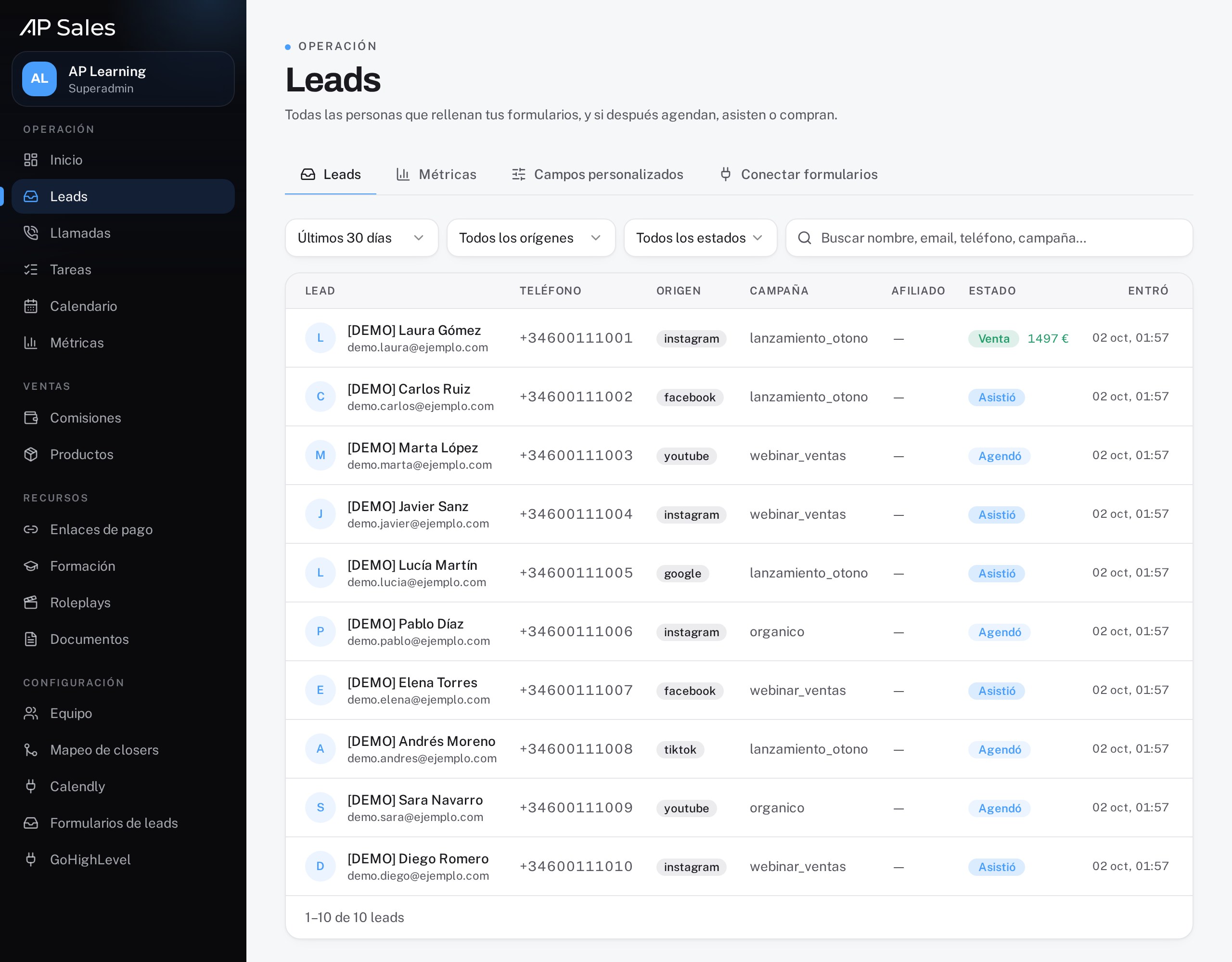This screenshot has height=962, width=1232.
Task: Click the Asistió badge for Carlos Ruiz
Action: click(x=996, y=398)
